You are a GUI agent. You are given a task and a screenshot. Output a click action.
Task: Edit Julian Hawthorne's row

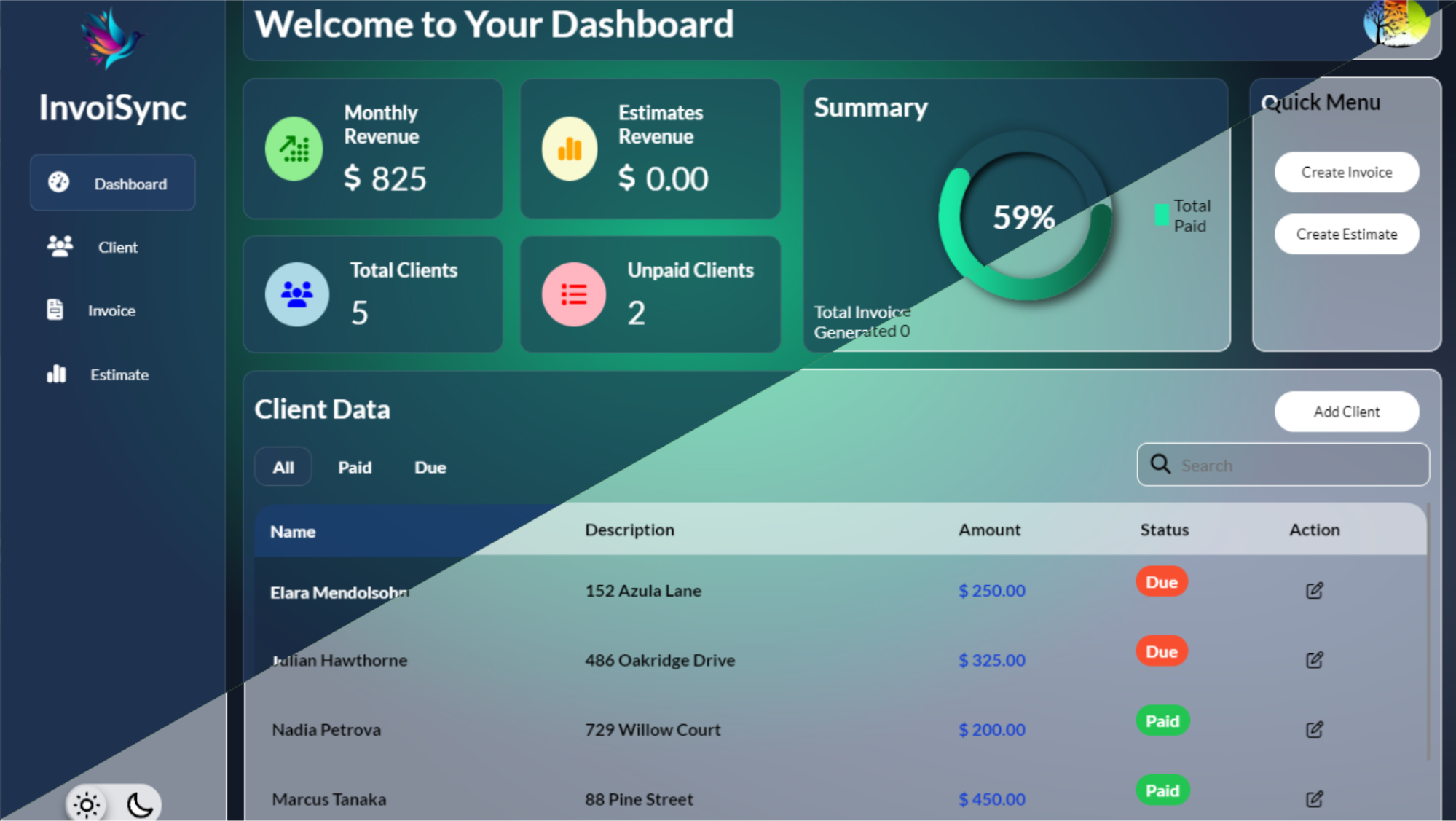[1315, 660]
